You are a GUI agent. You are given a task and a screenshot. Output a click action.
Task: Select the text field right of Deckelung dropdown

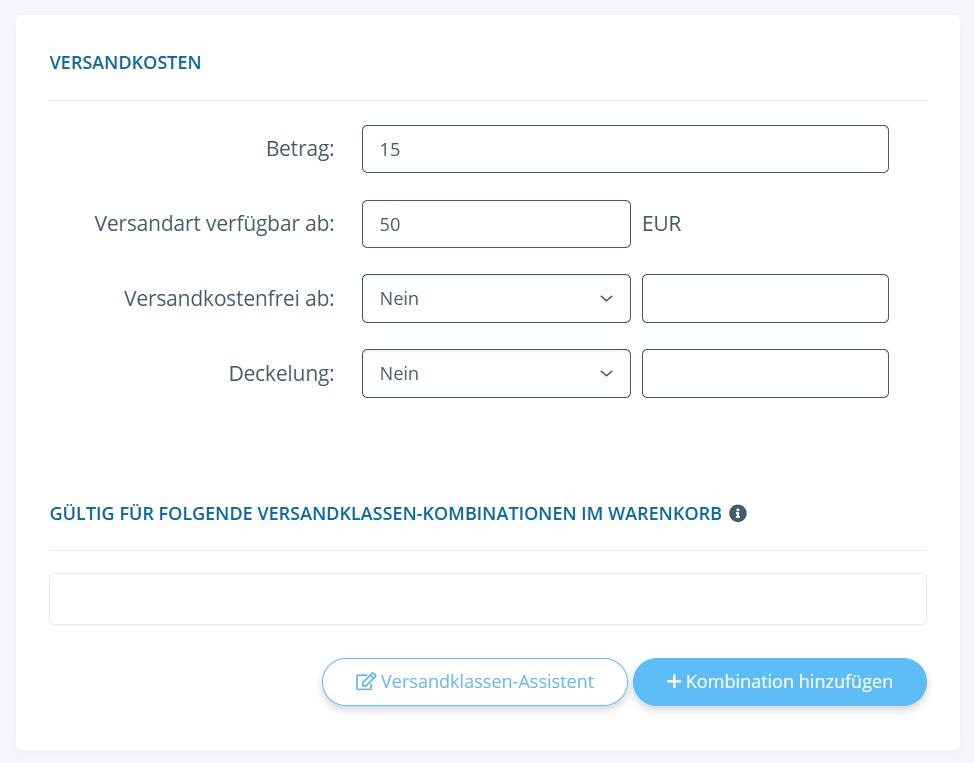(x=765, y=374)
